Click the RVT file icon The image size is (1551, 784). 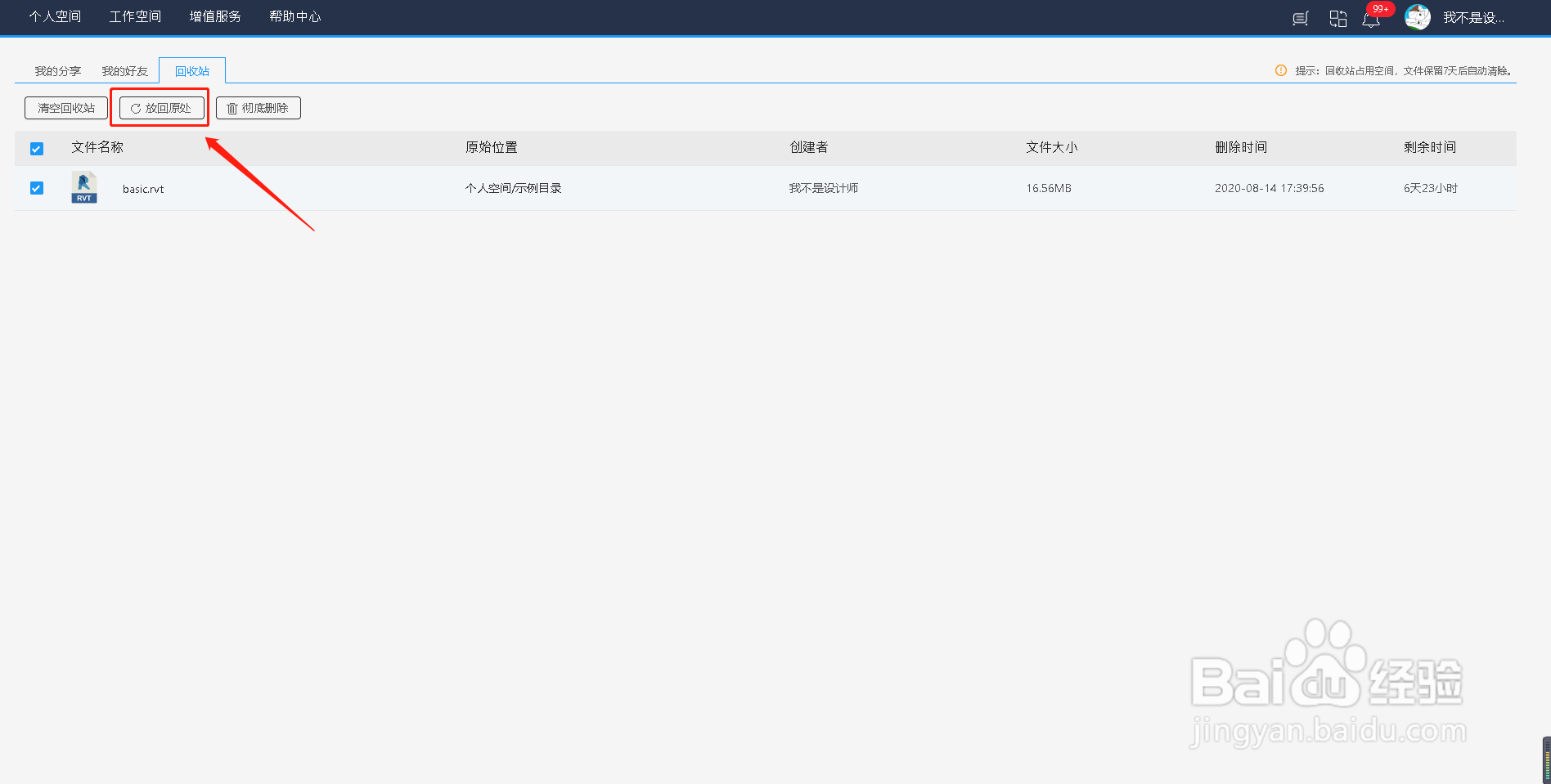(84, 187)
